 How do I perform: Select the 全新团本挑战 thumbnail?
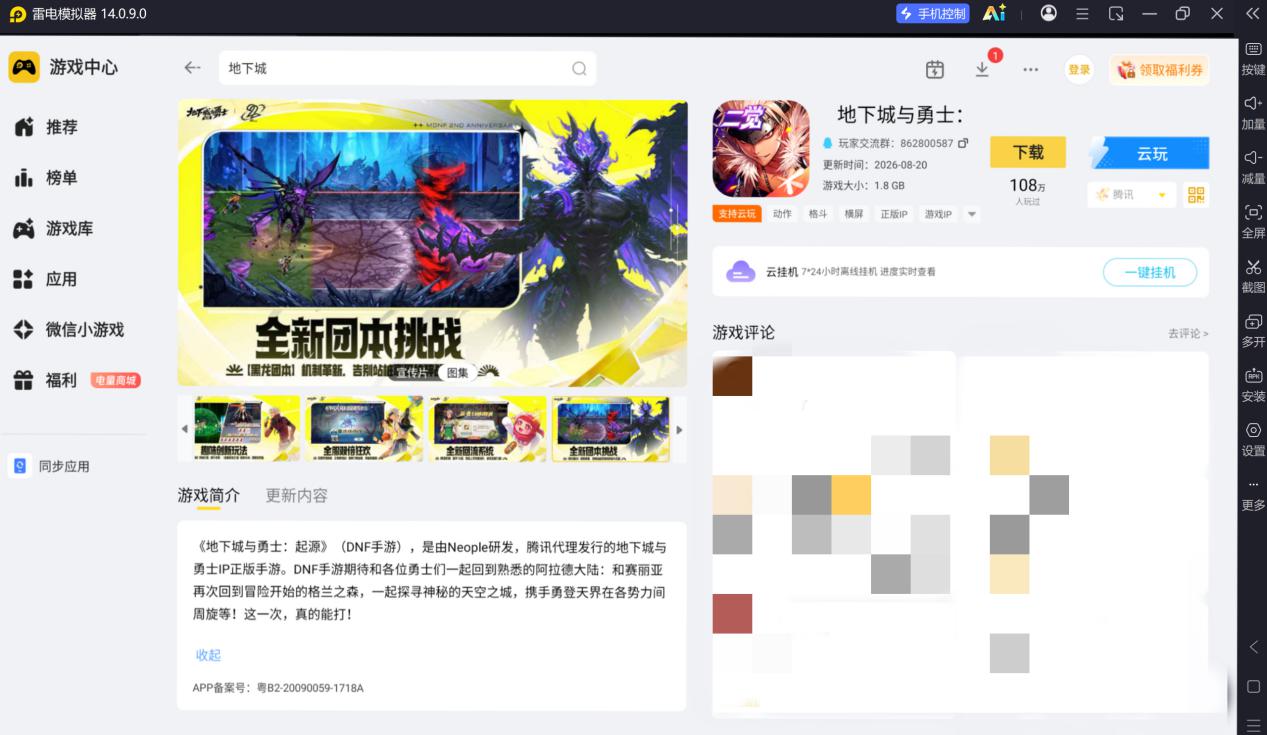click(611, 429)
